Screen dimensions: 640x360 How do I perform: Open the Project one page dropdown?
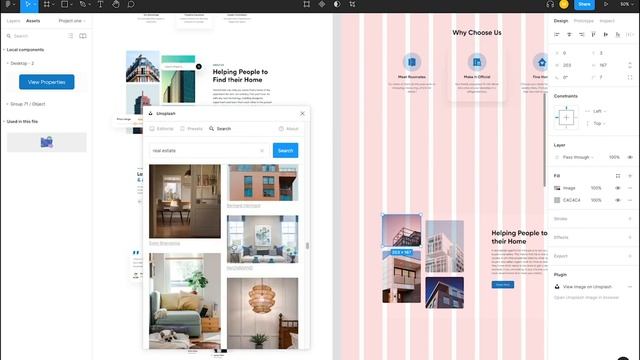pyautogui.click(x=72, y=21)
